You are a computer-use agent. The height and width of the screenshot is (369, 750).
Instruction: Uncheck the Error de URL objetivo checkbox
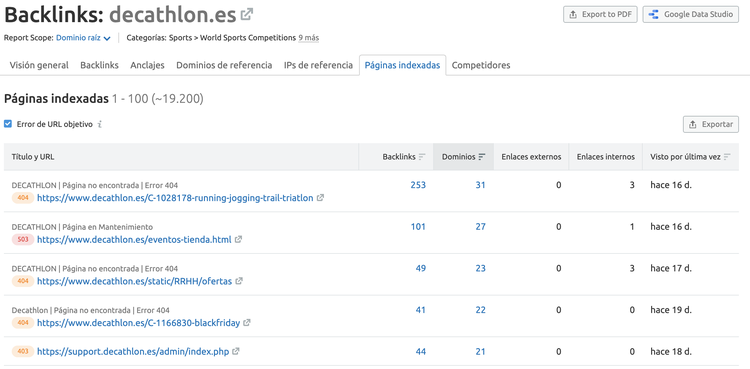tap(8, 124)
